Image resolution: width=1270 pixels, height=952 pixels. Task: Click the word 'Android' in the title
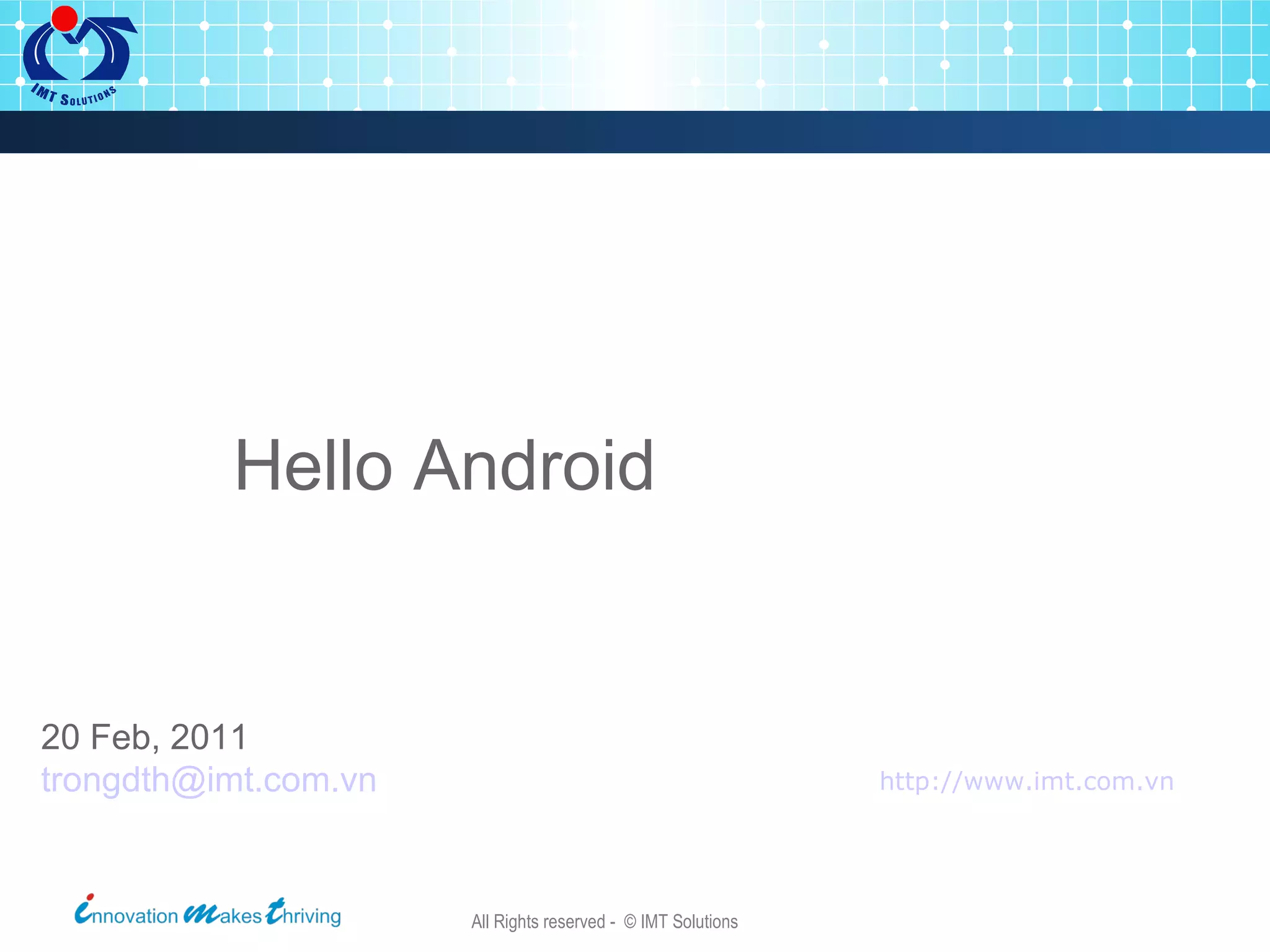(533, 466)
